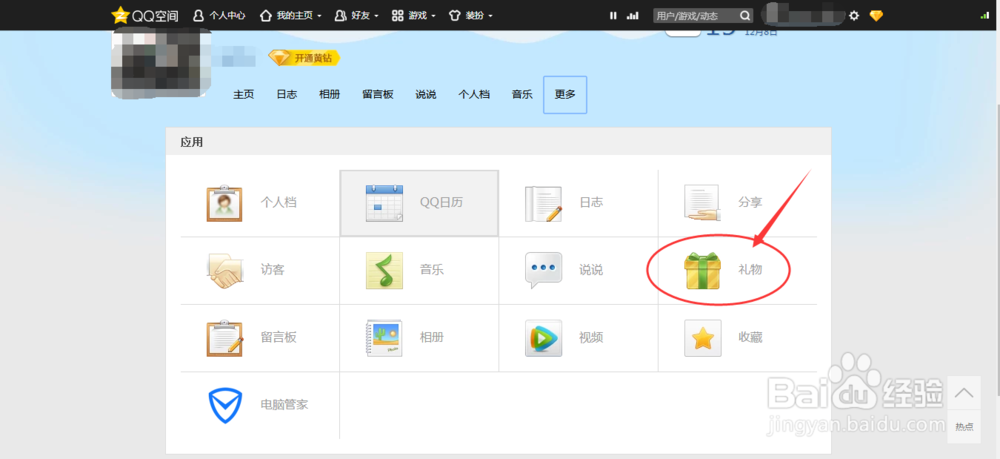Click the 视频 text label
1000x459 pixels.
[591, 337]
